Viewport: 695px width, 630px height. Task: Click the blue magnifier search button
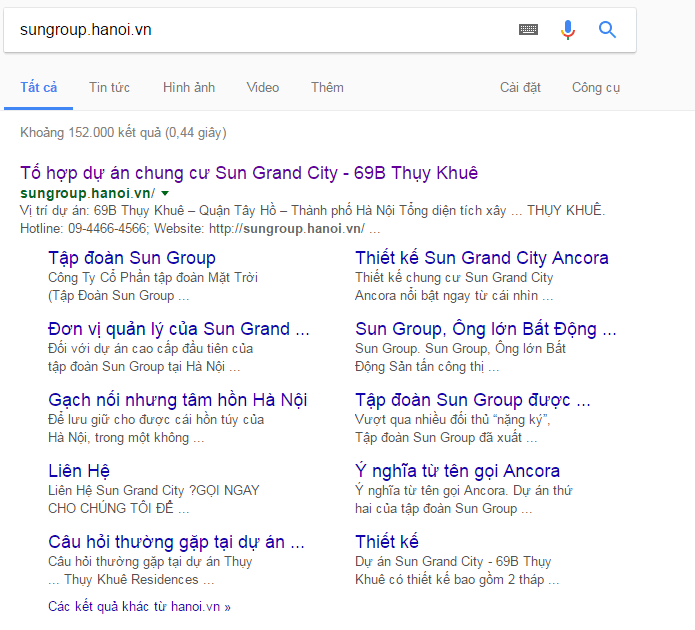click(x=607, y=30)
